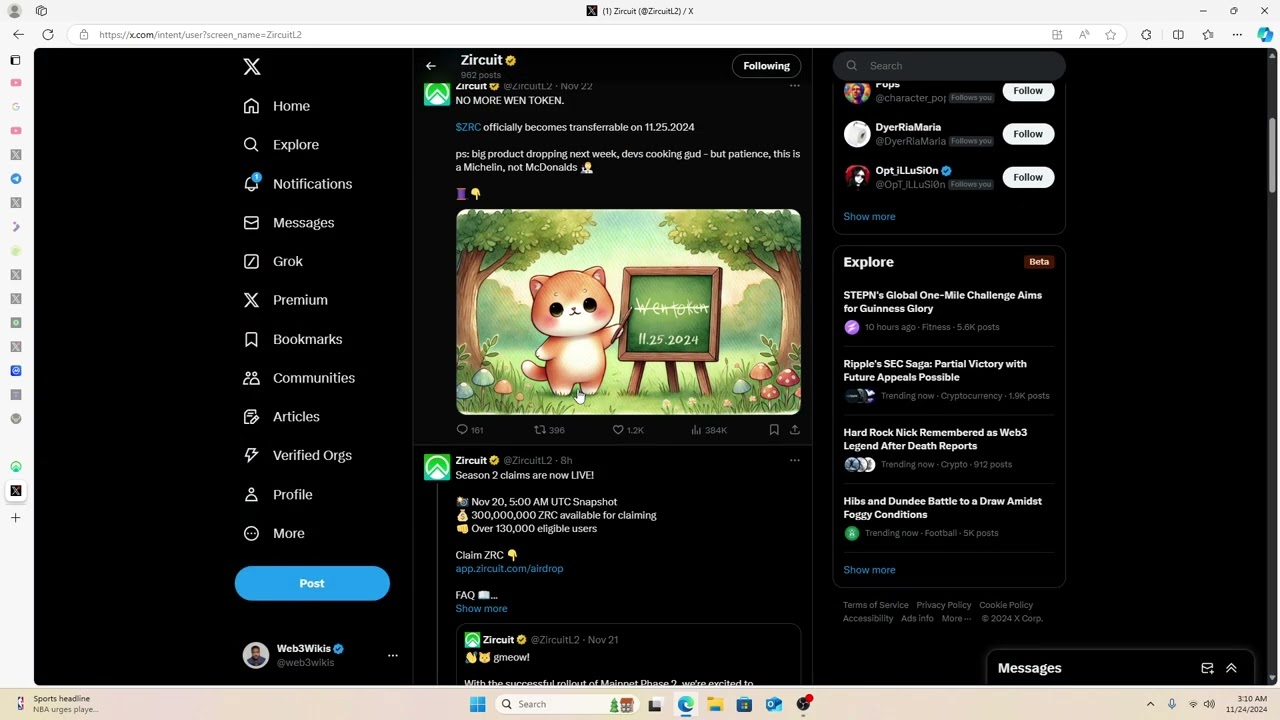The width and height of the screenshot is (1280, 720).
Task: Open Privacy Policy footer link
Action: click(944, 605)
